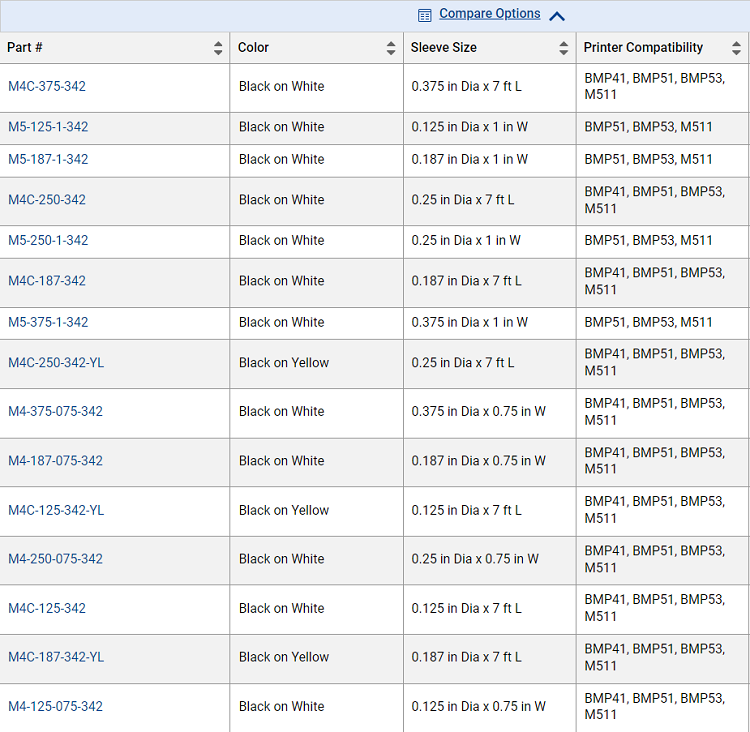Click printer compatibility in M5-250-1-342 row

click(648, 240)
